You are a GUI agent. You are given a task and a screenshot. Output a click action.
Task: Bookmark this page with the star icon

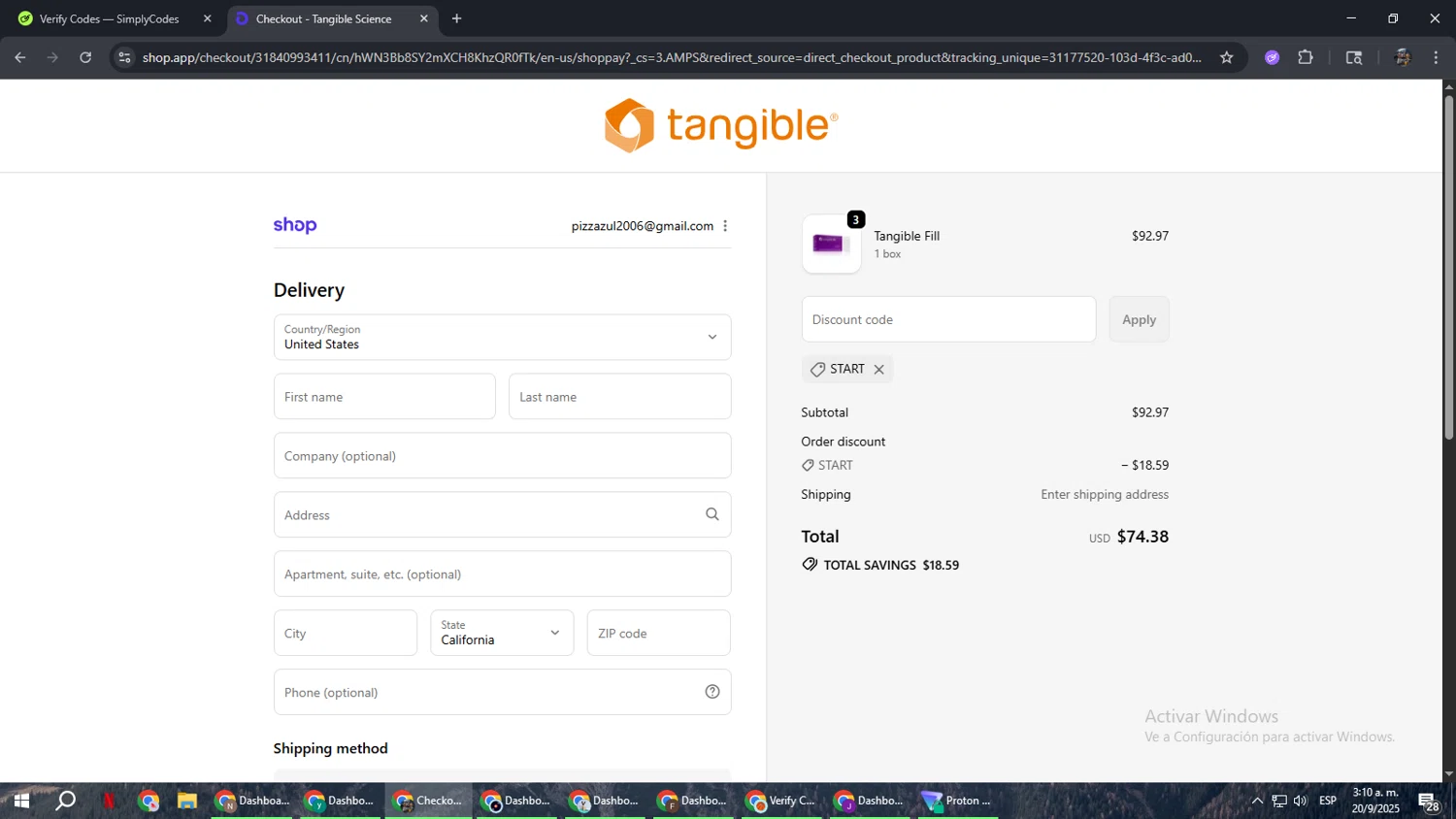1227,57
